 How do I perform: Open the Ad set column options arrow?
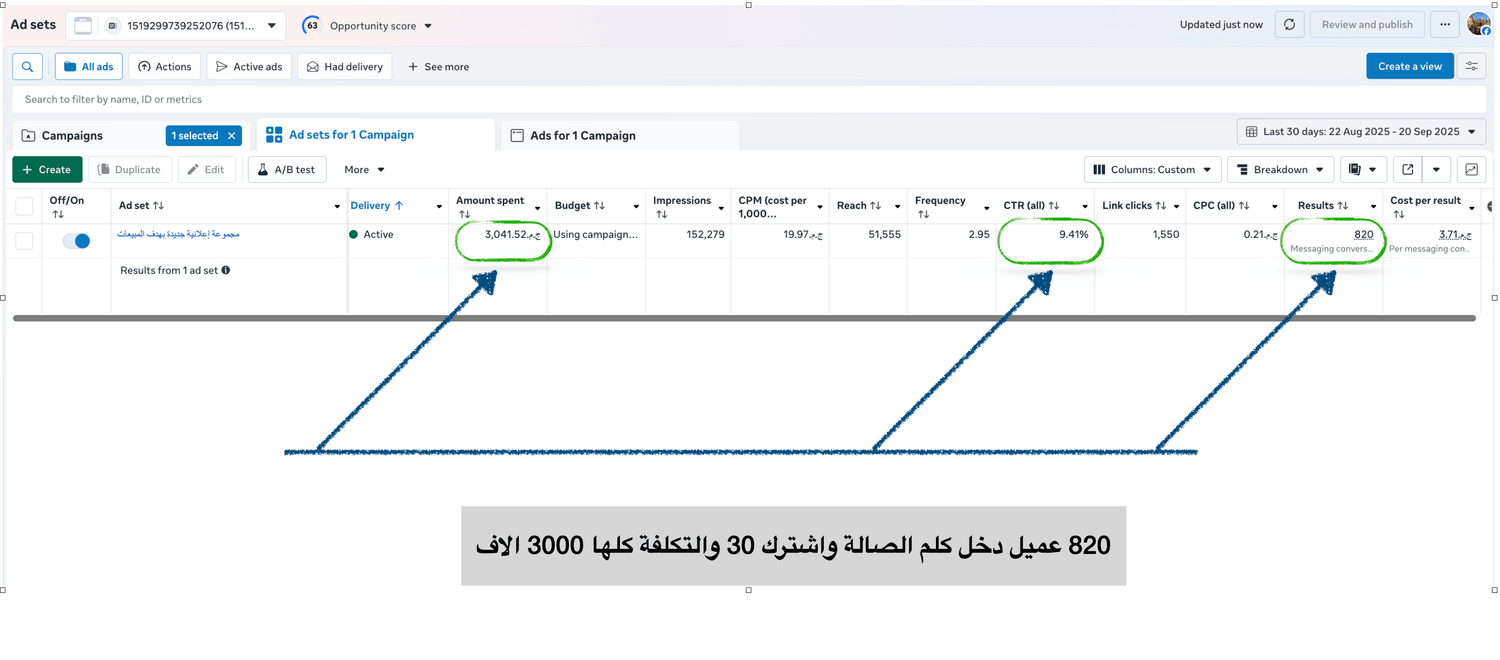337,207
